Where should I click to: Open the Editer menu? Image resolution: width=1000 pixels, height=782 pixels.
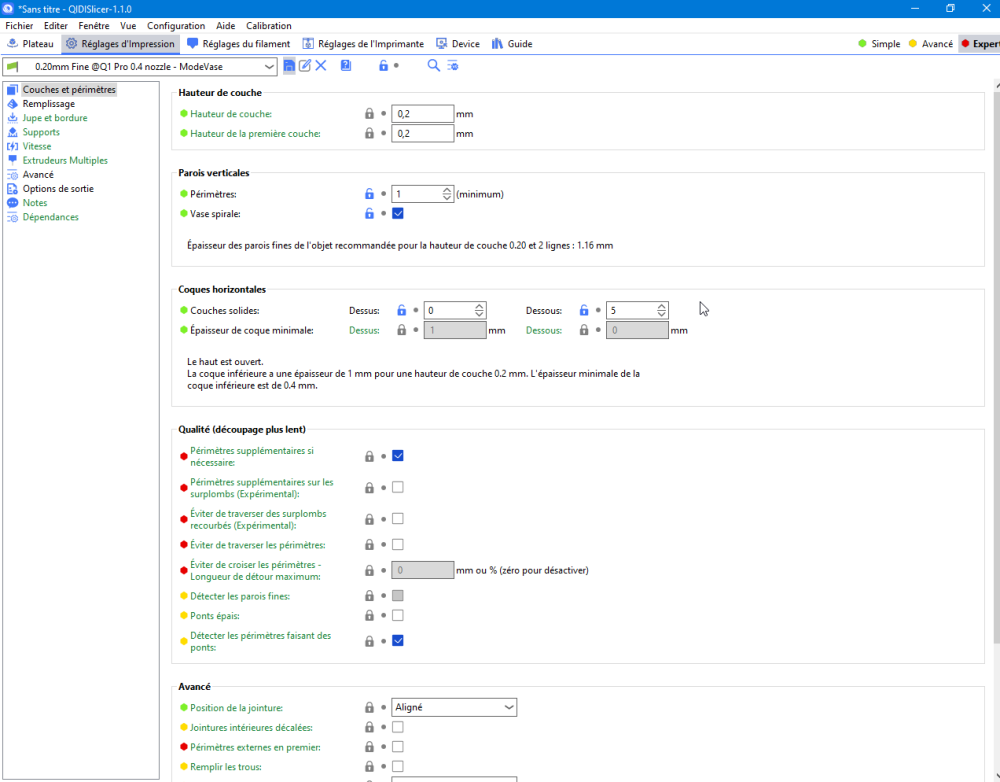coord(56,26)
